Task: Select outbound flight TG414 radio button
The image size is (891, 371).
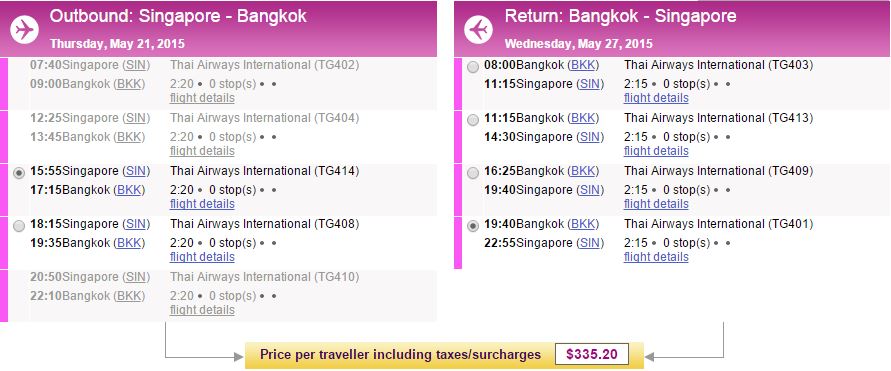Action: tap(19, 173)
